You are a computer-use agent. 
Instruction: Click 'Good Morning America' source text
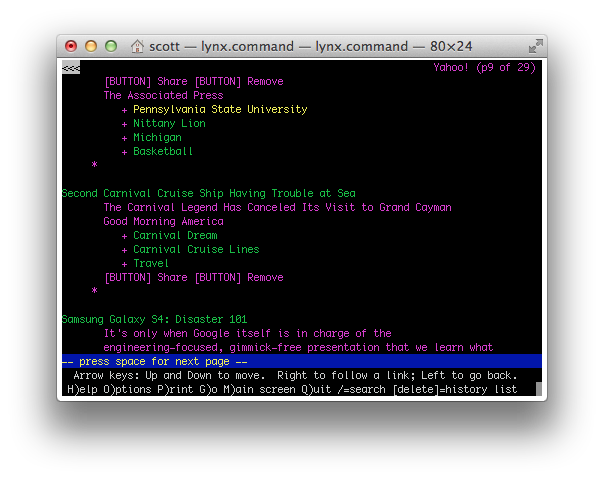(x=163, y=222)
